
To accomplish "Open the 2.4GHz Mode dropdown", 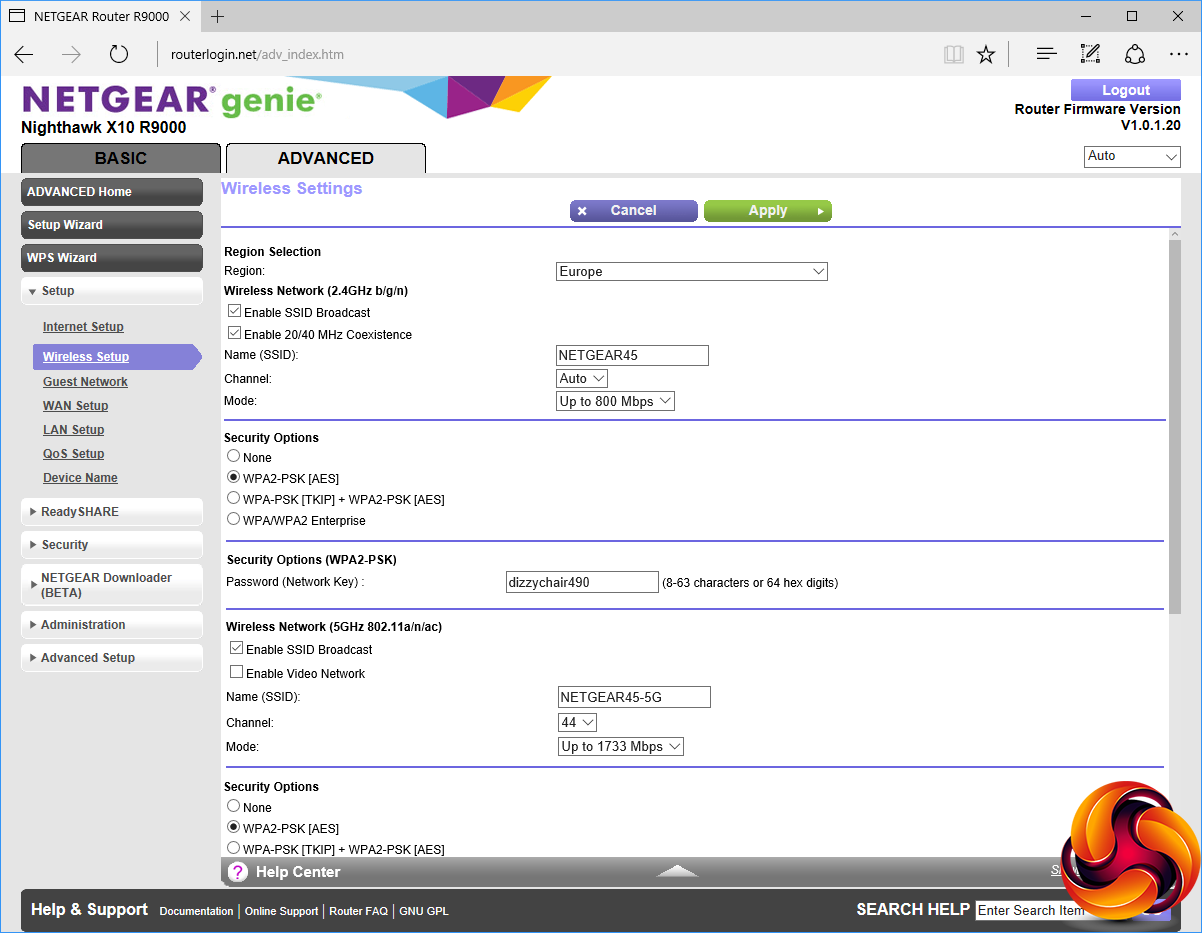I will coord(616,401).
